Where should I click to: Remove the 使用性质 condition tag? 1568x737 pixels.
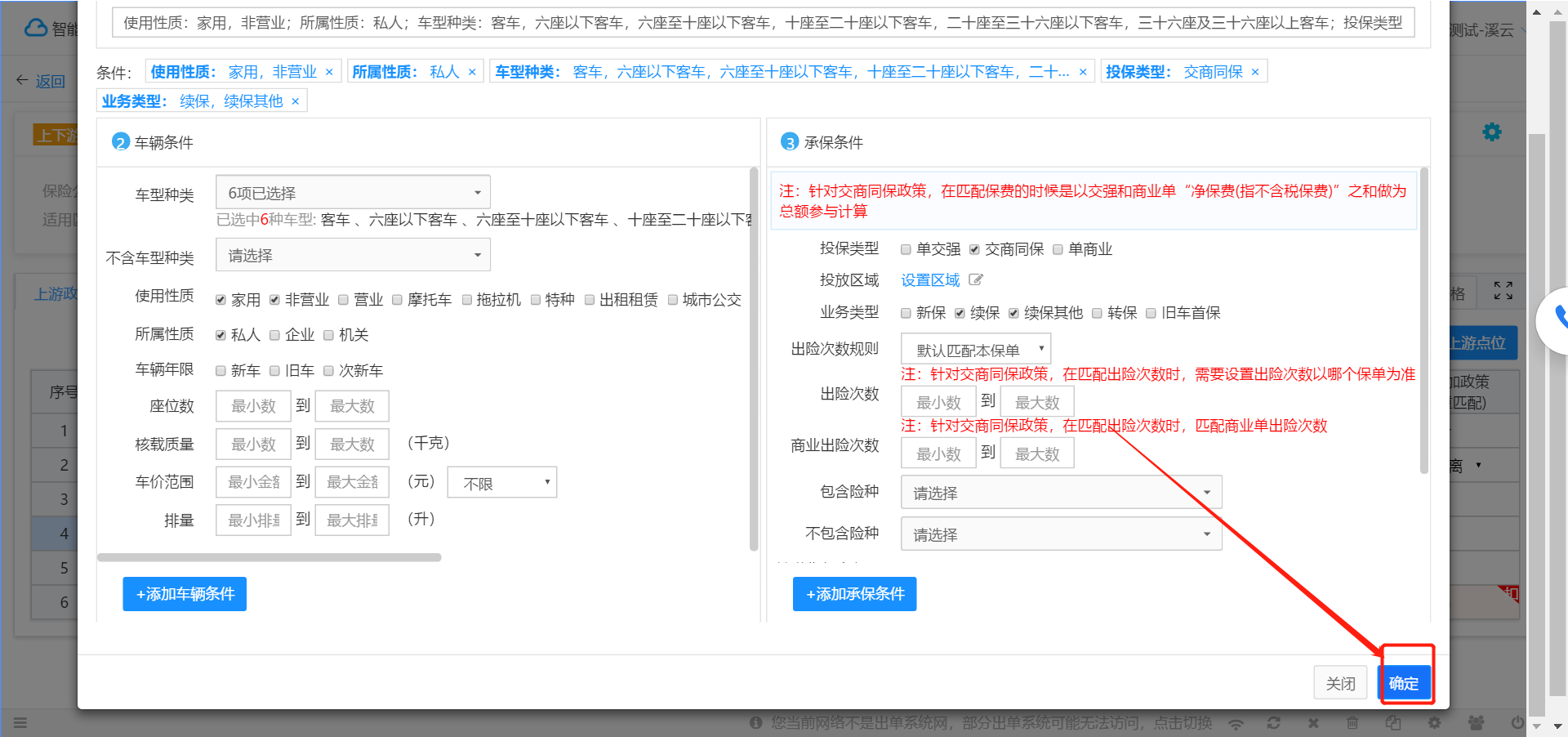pos(329,73)
